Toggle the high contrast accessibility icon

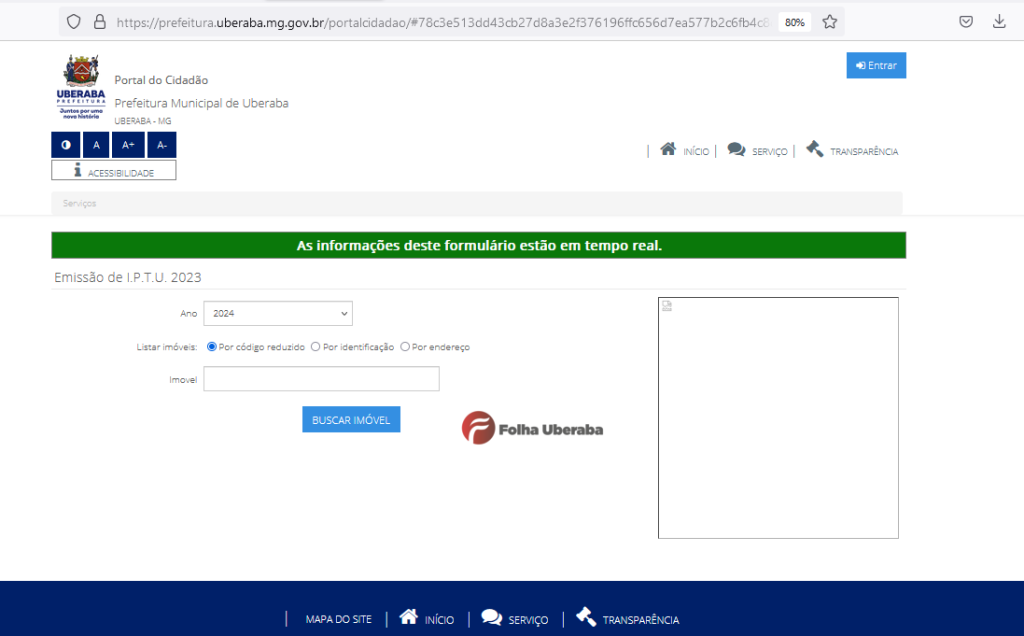click(x=66, y=145)
